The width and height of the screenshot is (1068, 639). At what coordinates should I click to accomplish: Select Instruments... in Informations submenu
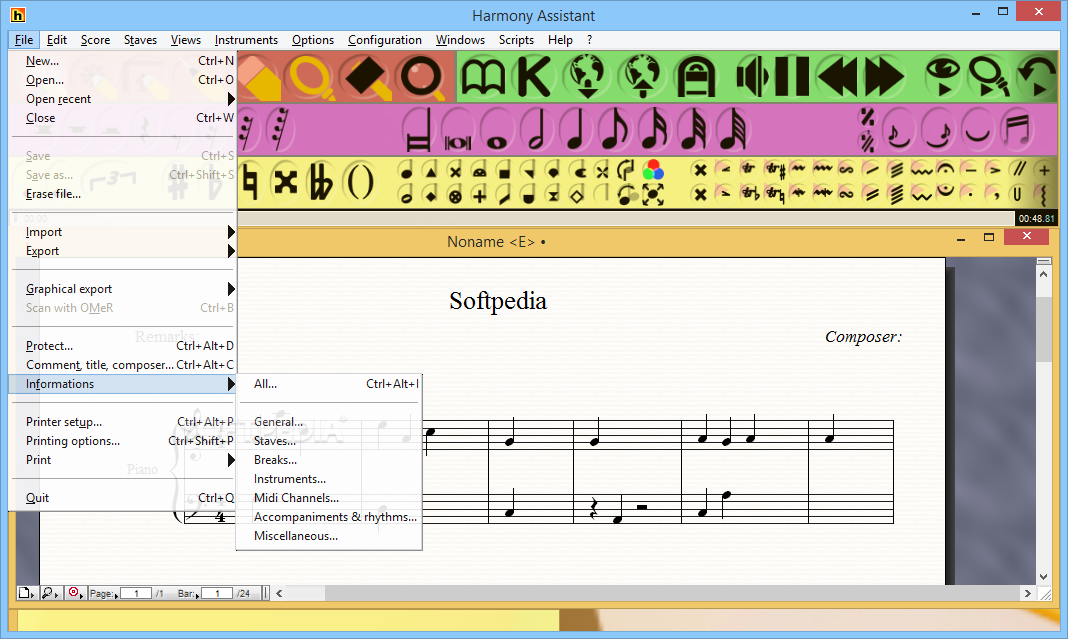point(329,480)
